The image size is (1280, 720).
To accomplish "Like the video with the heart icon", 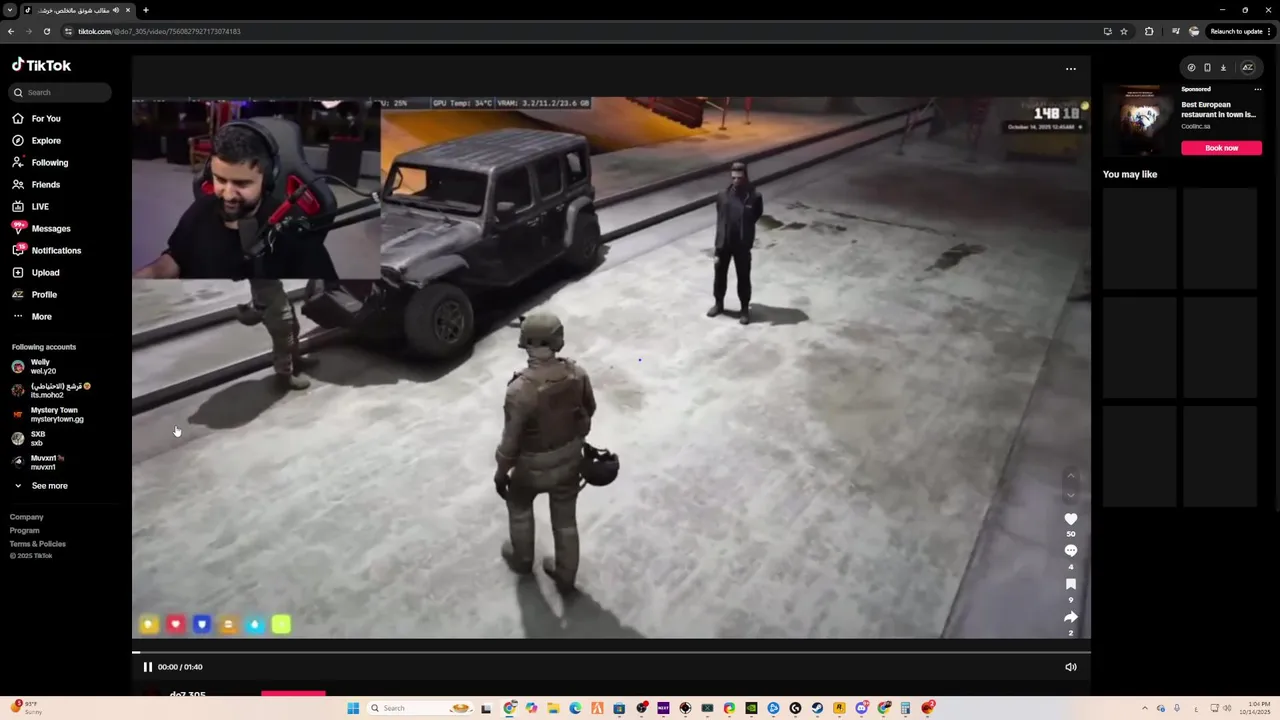I will 1070,519.
